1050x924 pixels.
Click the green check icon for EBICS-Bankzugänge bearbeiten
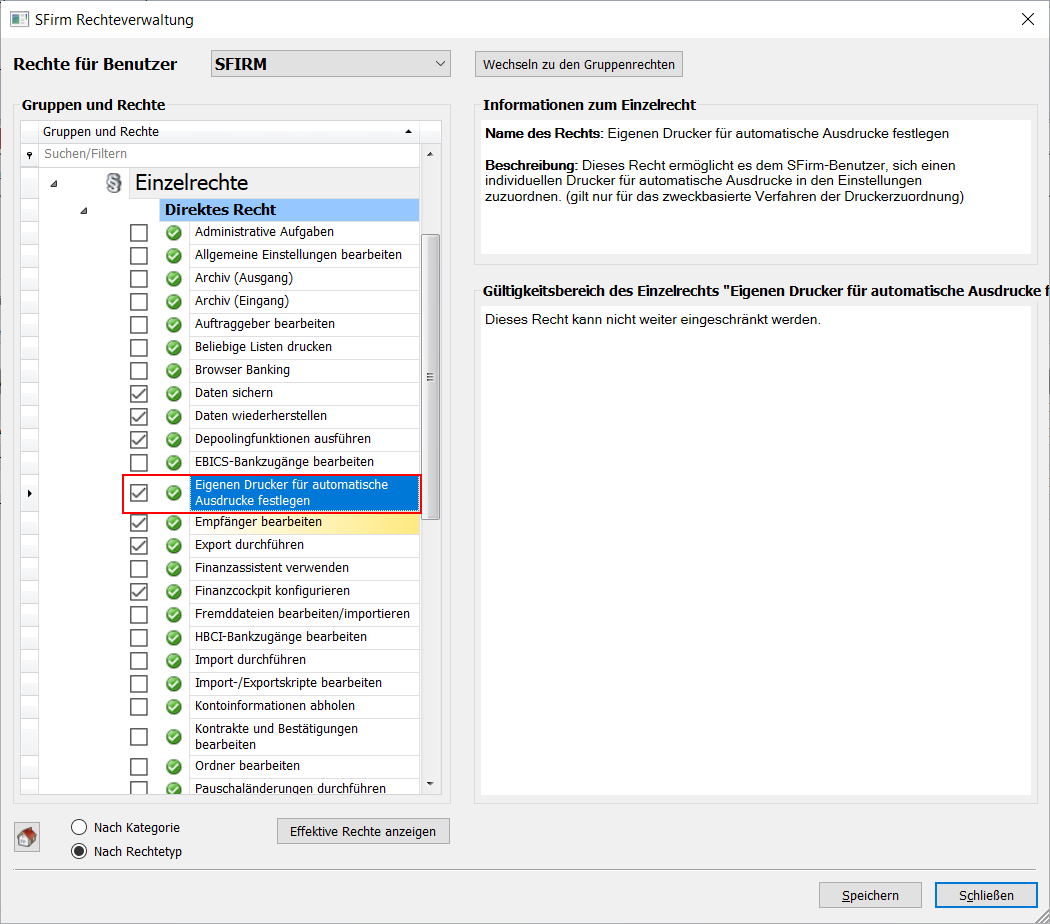coord(173,463)
